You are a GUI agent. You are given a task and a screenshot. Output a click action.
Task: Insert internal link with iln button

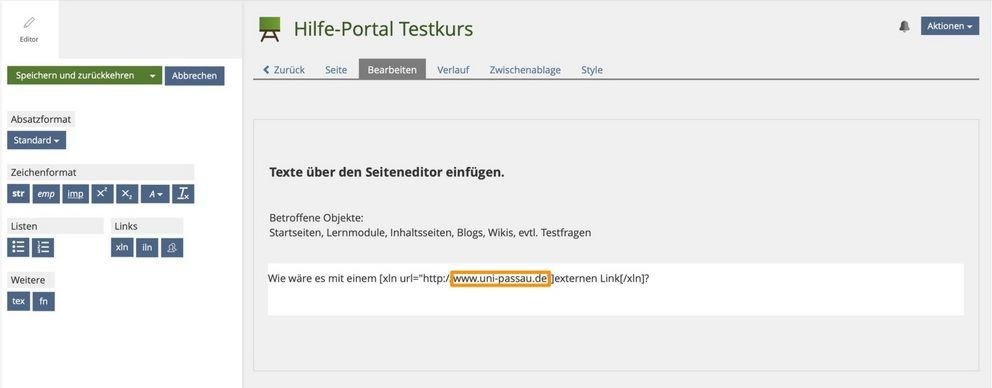147,247
